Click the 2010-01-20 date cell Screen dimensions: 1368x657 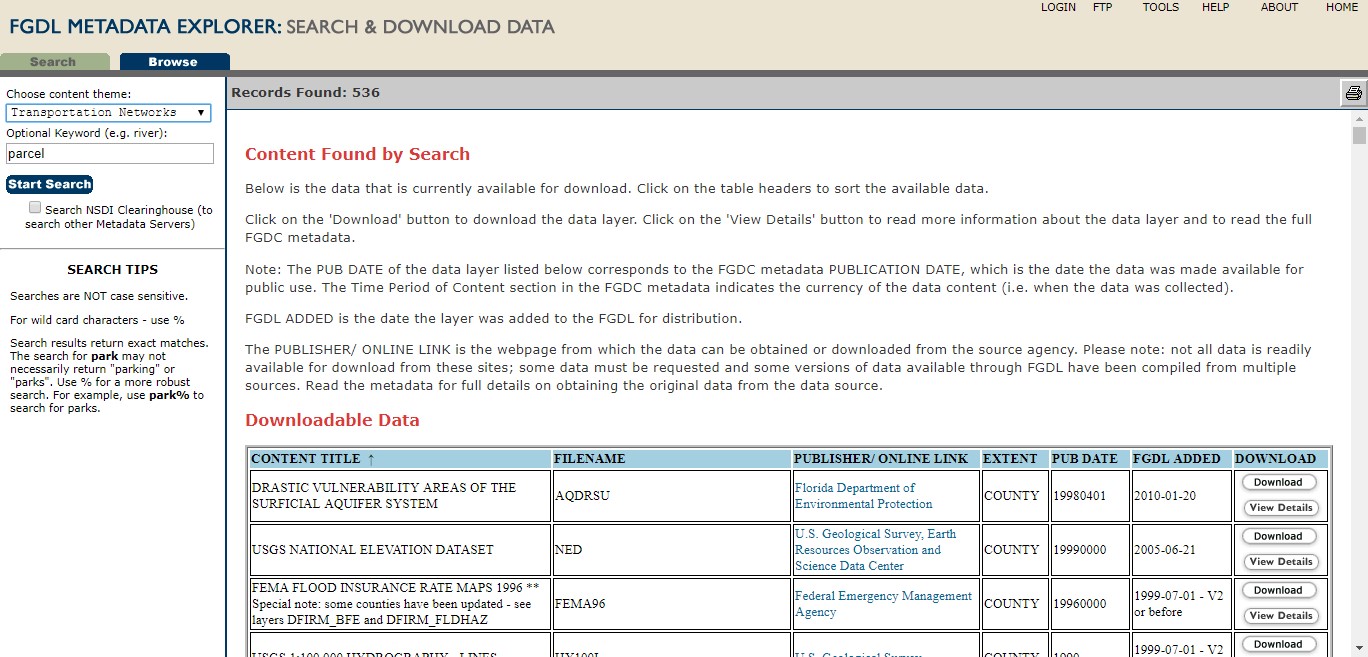tap(1181, 496)
